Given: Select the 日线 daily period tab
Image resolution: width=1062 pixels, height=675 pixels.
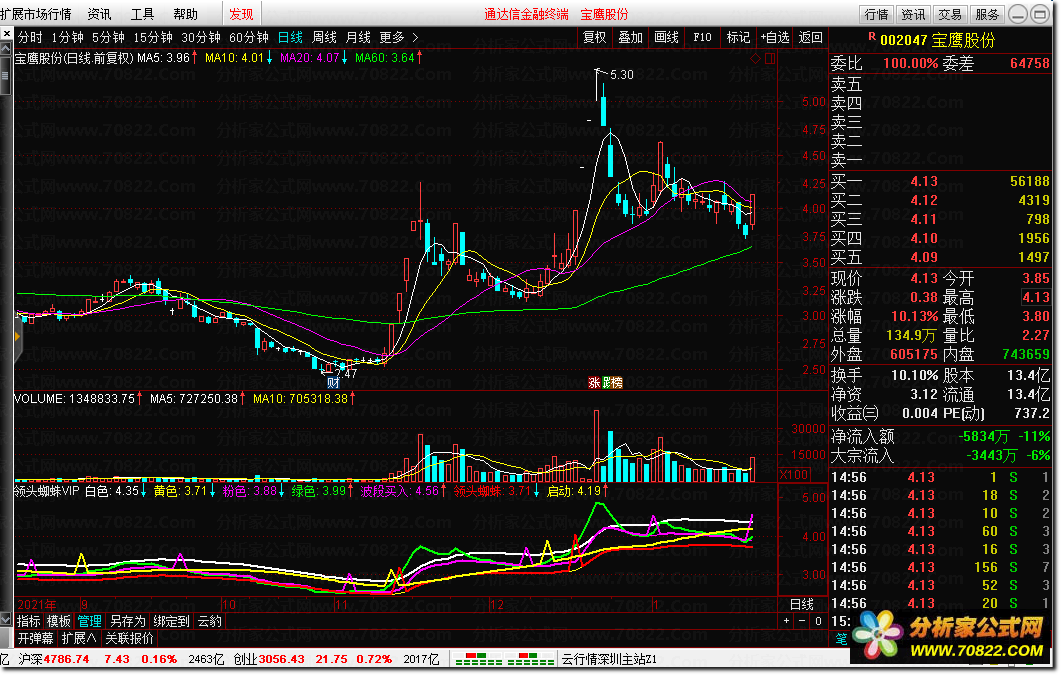Looking at the screenshot, I should (x=291, y=38).
